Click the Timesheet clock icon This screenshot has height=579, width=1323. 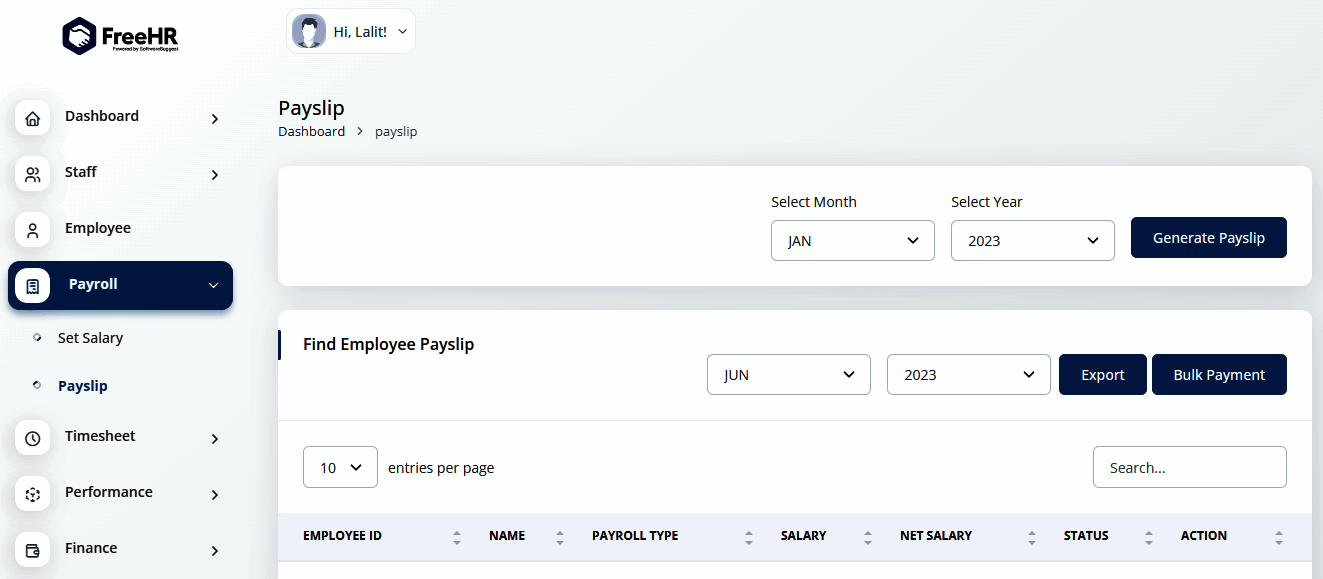33,439
